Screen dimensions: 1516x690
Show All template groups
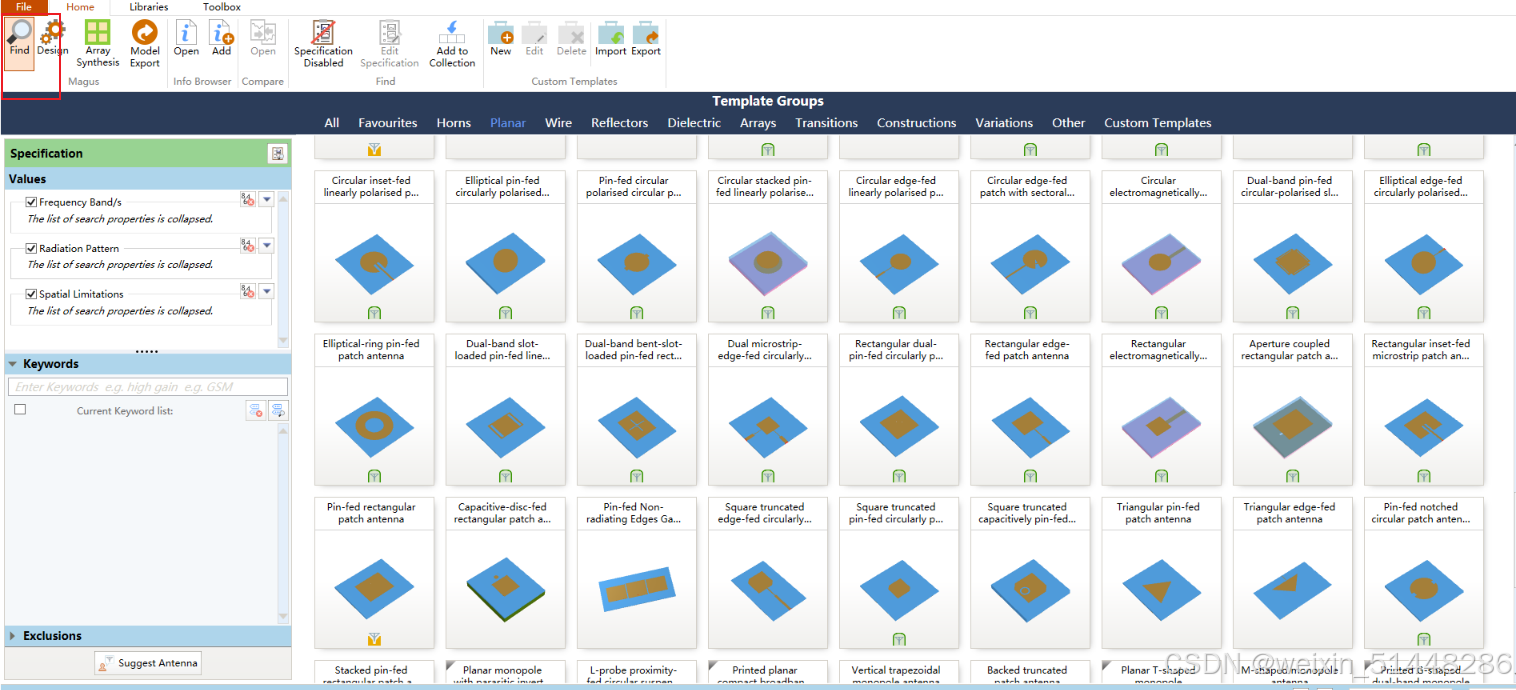[332, 123]
